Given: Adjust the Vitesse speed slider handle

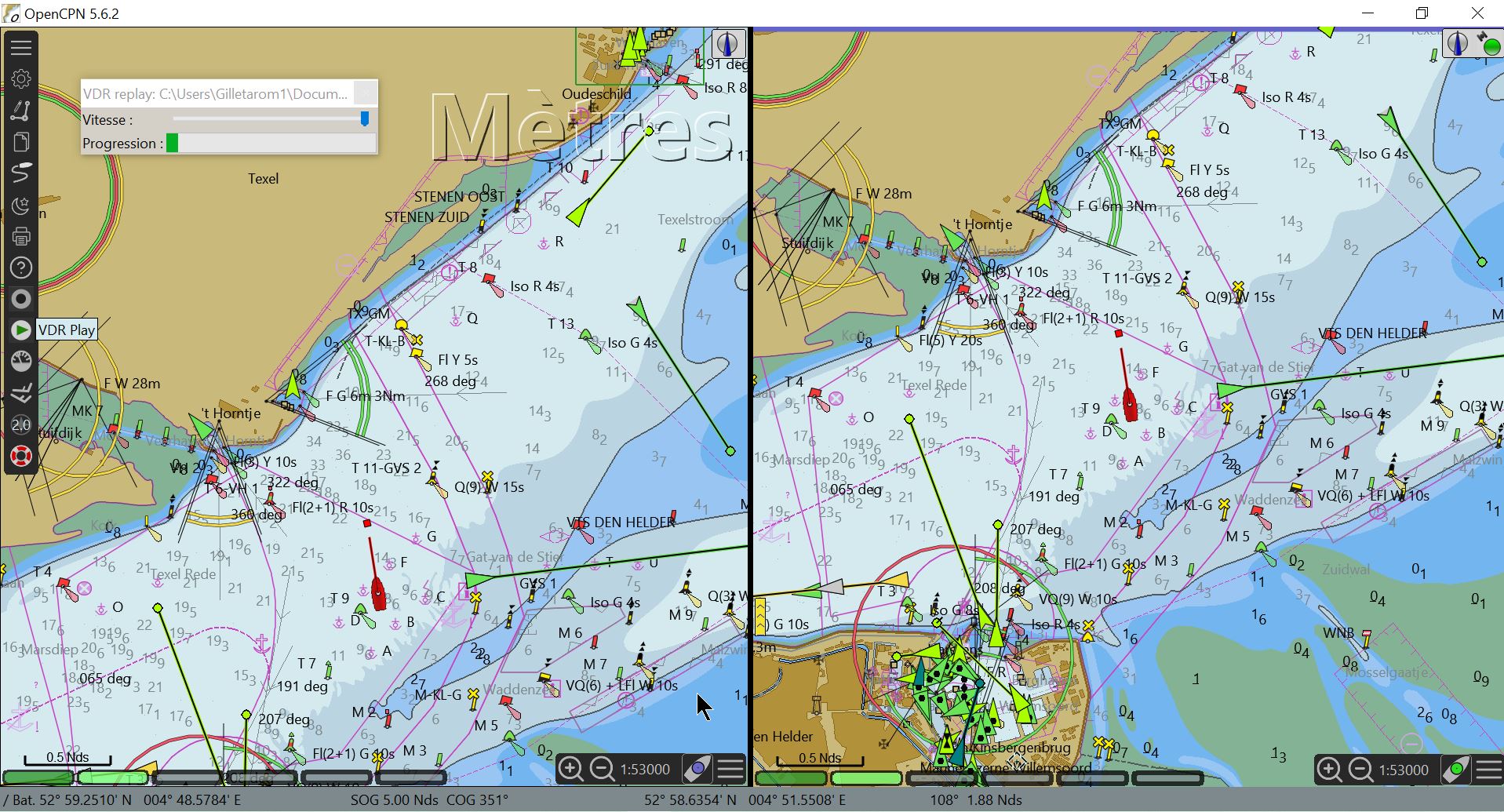Looking at the screenshot, I should [365, 118].
